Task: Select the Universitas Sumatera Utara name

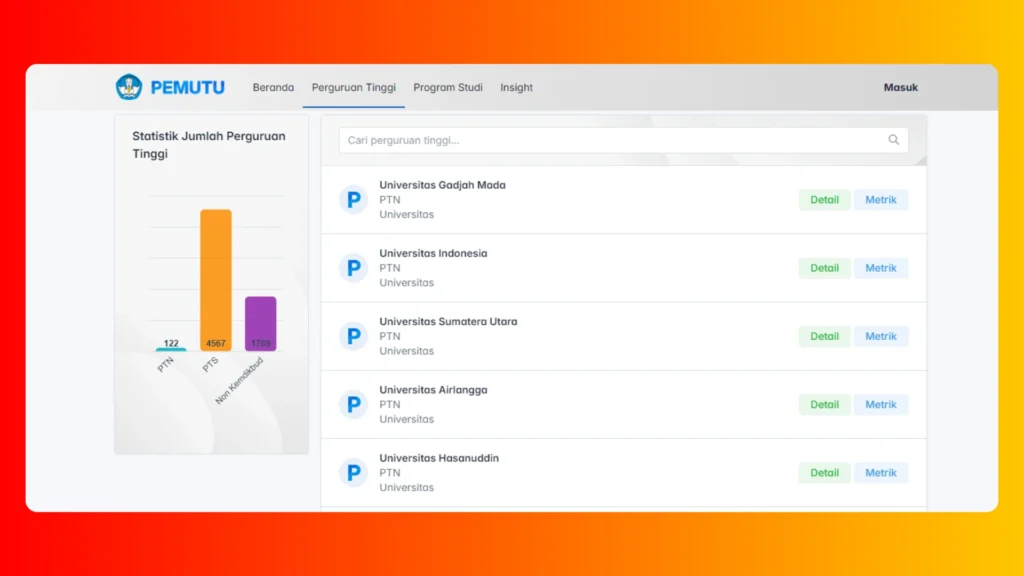Action: [448, 321]
